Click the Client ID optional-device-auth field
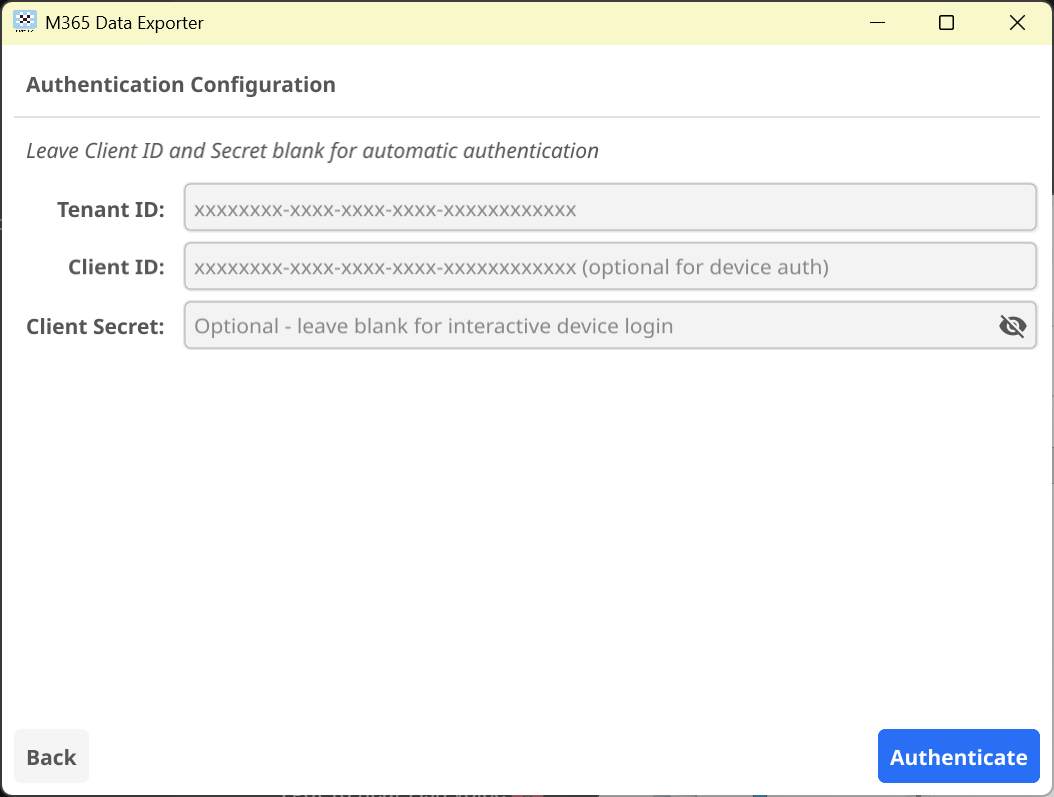The image size is (1054, 797). [x=610, y=266]
